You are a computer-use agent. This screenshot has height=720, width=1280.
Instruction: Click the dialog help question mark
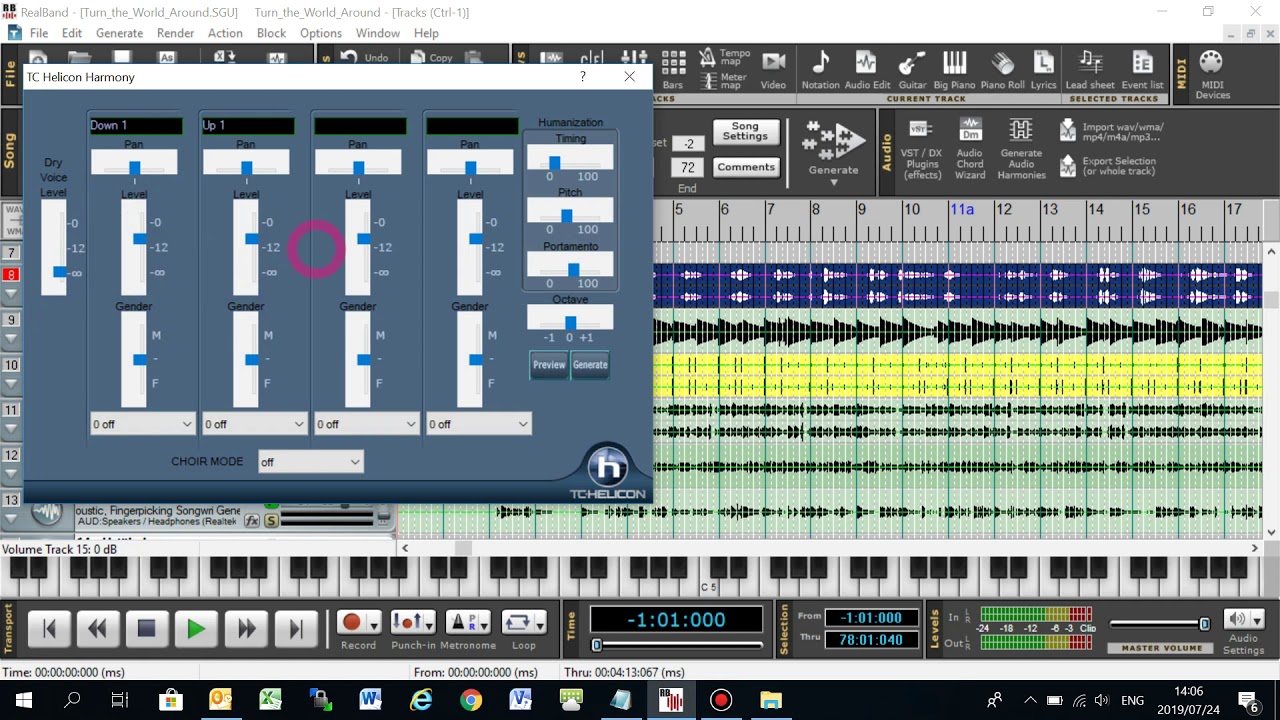[583, 76]
